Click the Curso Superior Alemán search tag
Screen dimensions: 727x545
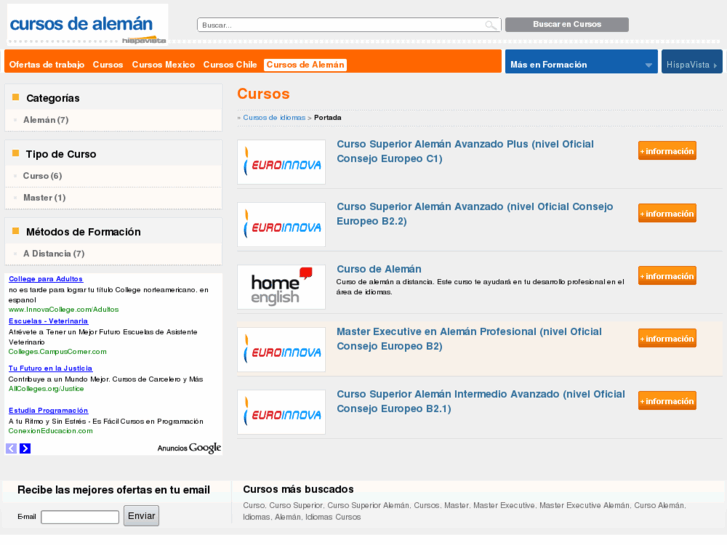pyautogui.click(x=369, y=505)
